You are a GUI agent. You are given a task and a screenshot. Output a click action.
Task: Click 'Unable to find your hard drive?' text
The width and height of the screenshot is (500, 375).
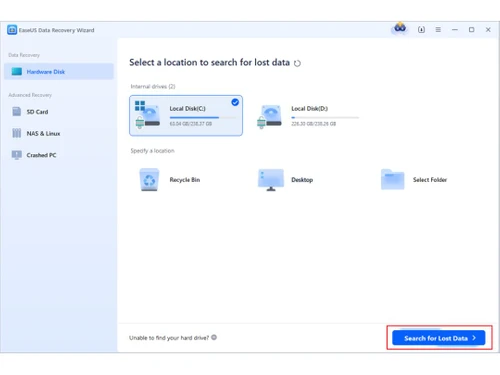(x=169, y=338)
